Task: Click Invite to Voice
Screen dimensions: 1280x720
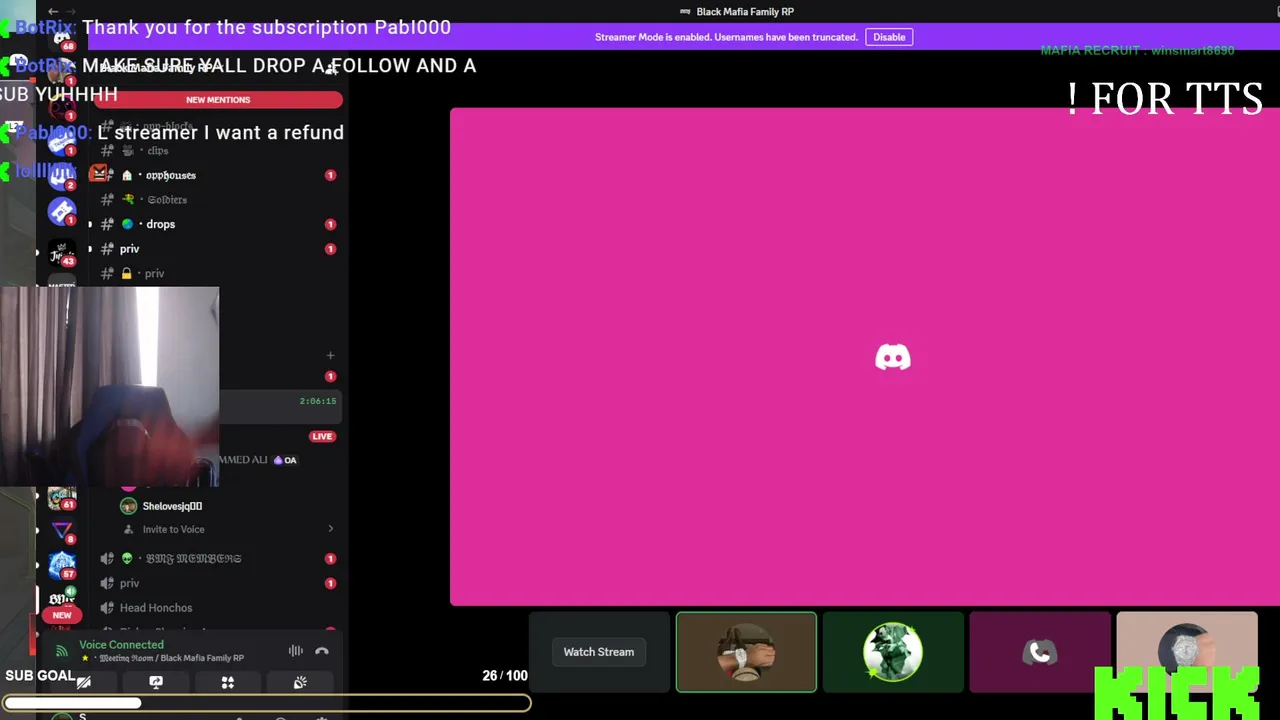Action: tap(173, 529)
